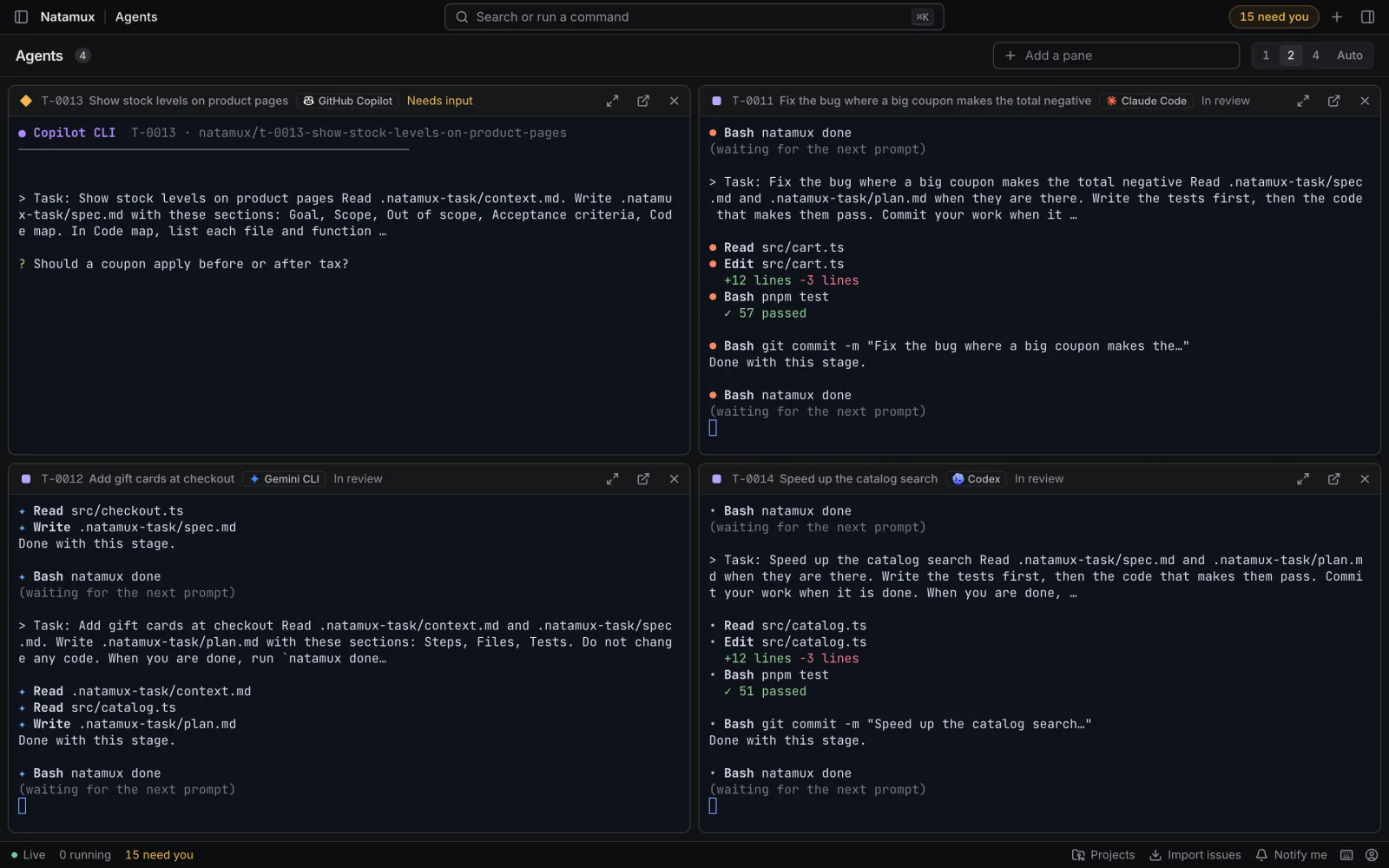Click the 15 need you pill button
1389x868 pixels.
[x=1274, y=16]
